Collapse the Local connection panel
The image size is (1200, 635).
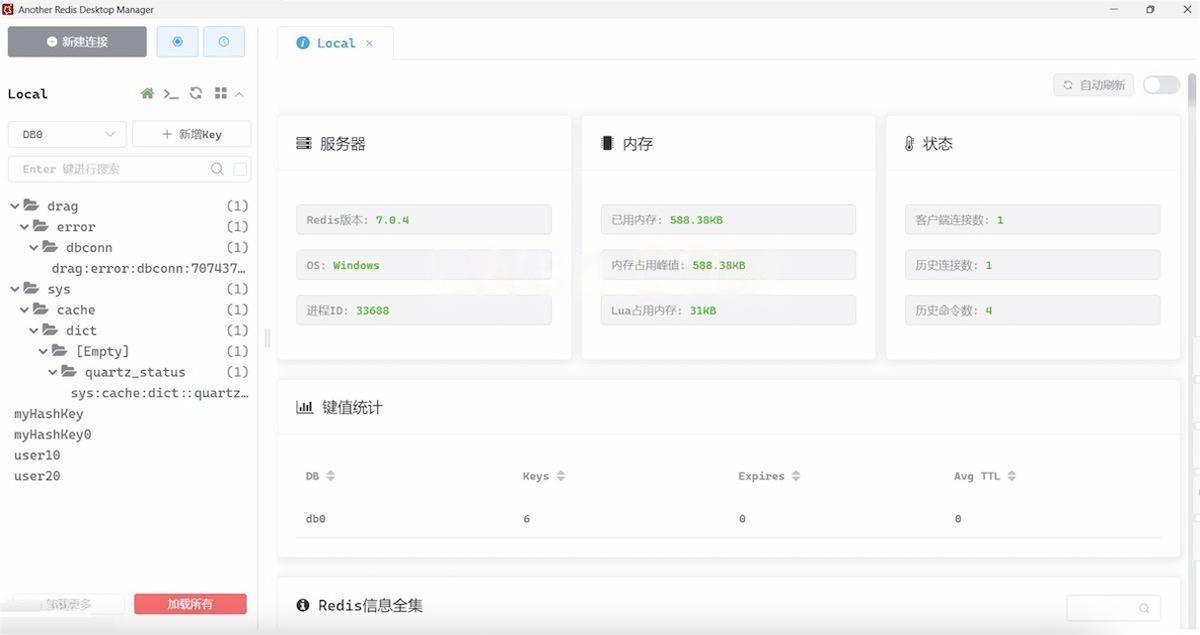click(x=239, y=94)
